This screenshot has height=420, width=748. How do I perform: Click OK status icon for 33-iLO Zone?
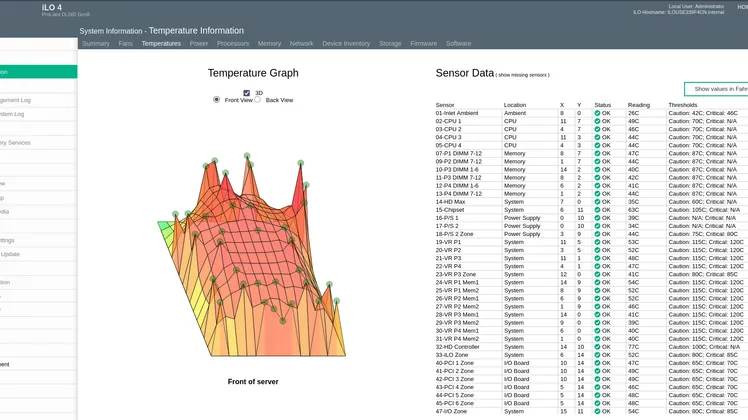coord(597,355)
